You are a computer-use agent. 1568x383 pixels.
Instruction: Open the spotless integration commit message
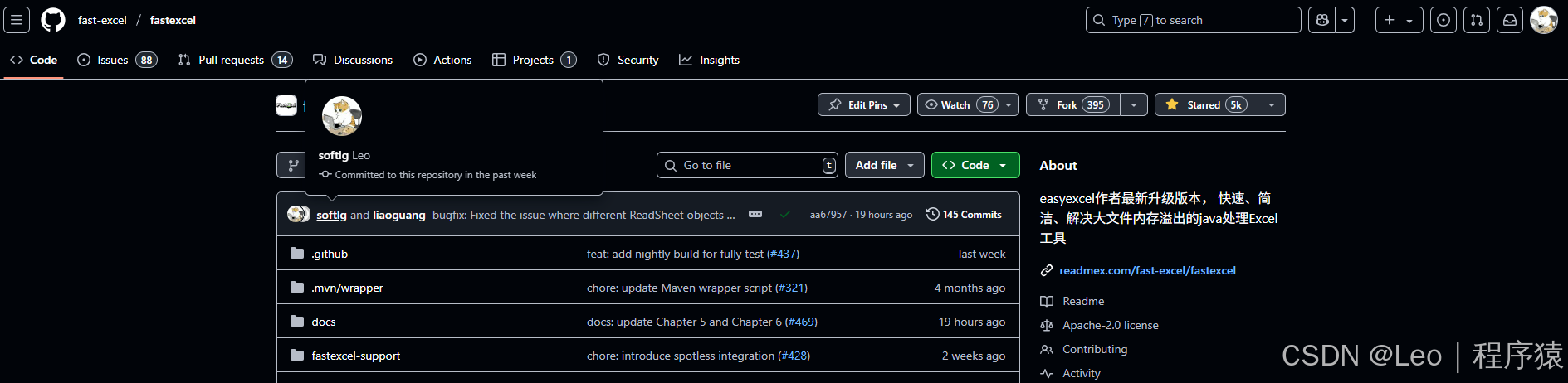[681, 356]
